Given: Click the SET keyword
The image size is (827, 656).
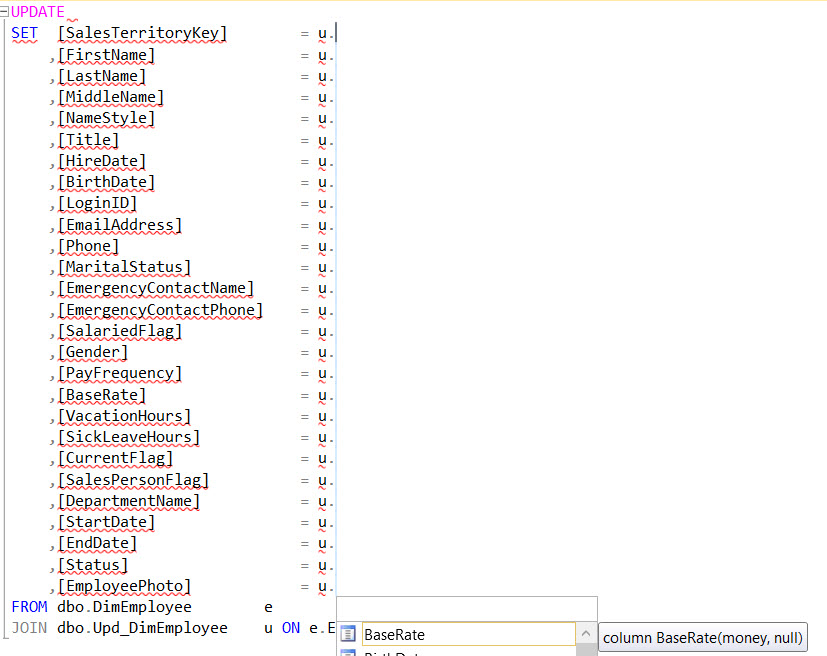Looking at the screenshot, I should [24, 33].
